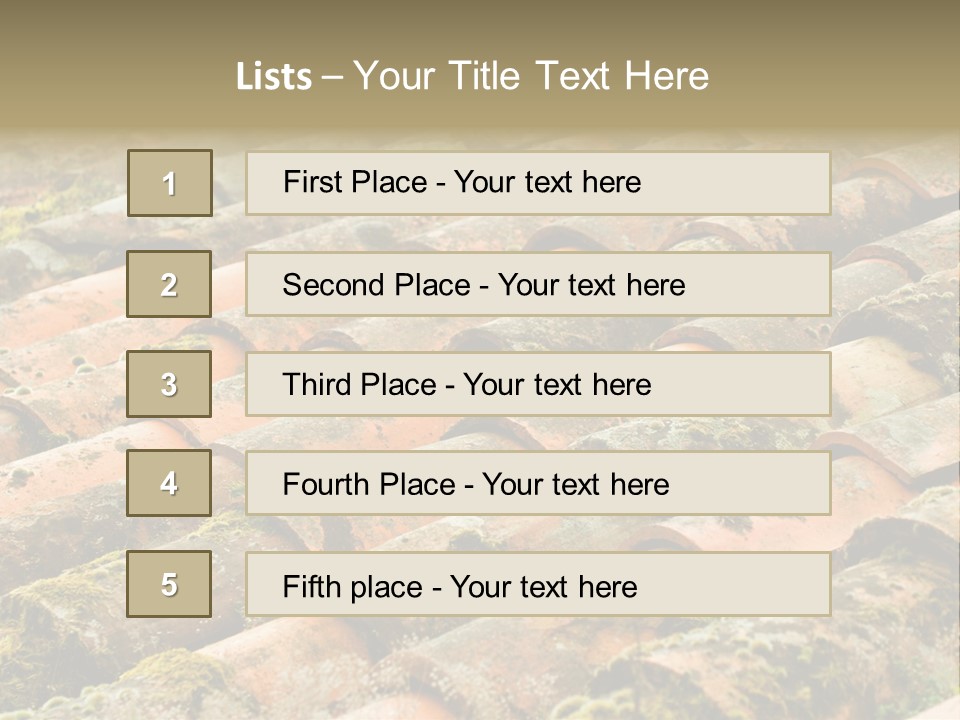Screen dimensions: 960x720
Task: Click the tan header band above the title
Action: pos(480,24)
